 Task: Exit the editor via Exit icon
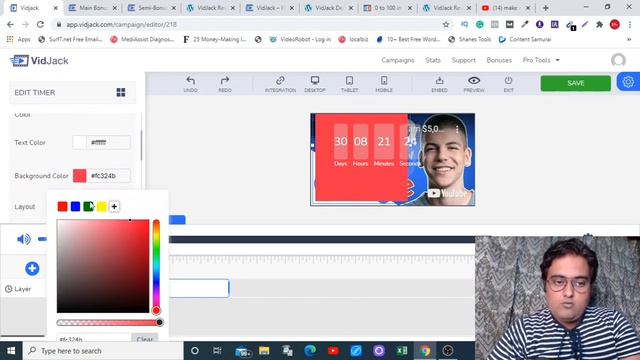tap(508, 84)
